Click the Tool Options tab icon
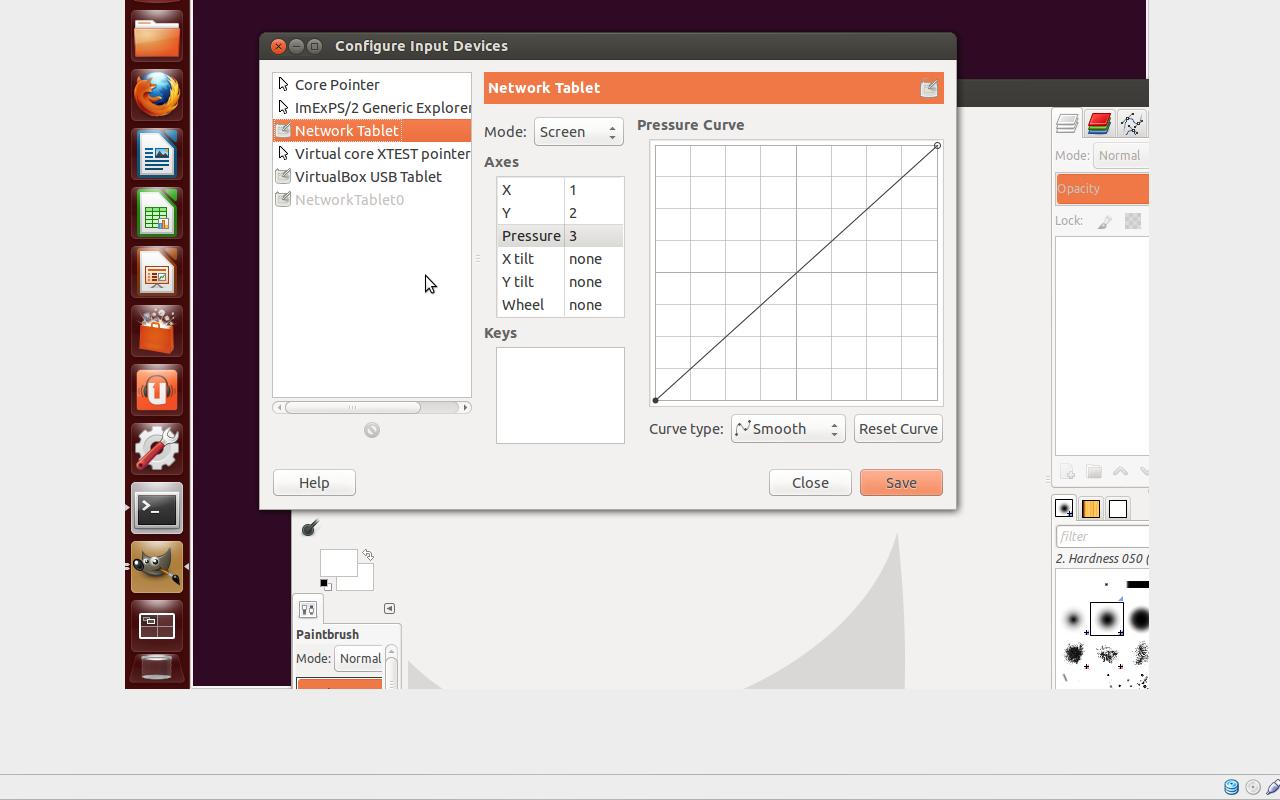 [308, 609]
